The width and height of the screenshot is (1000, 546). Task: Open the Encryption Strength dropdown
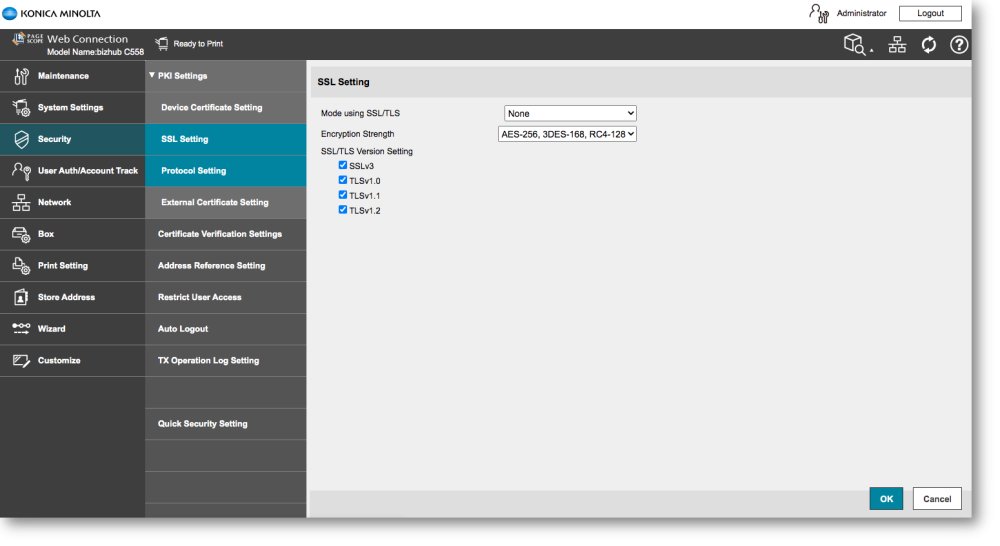pos(567,134)
